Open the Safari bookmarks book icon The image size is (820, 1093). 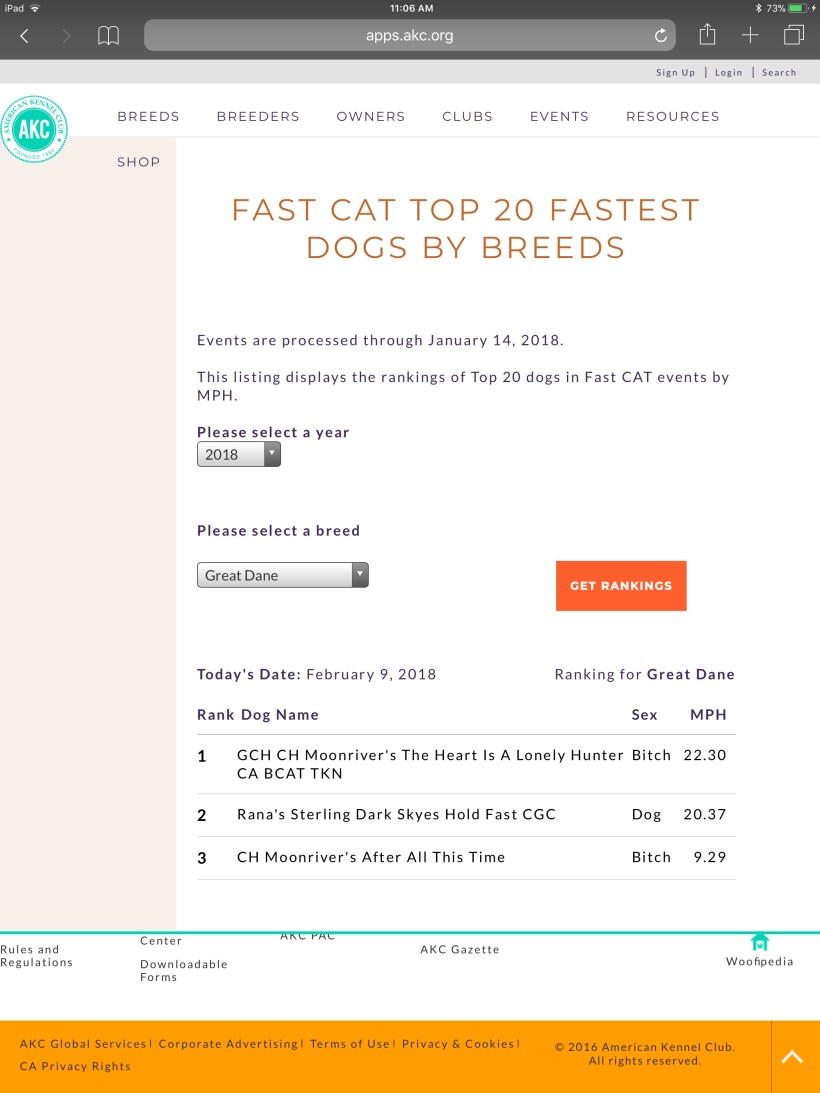(x=108, y=36)
